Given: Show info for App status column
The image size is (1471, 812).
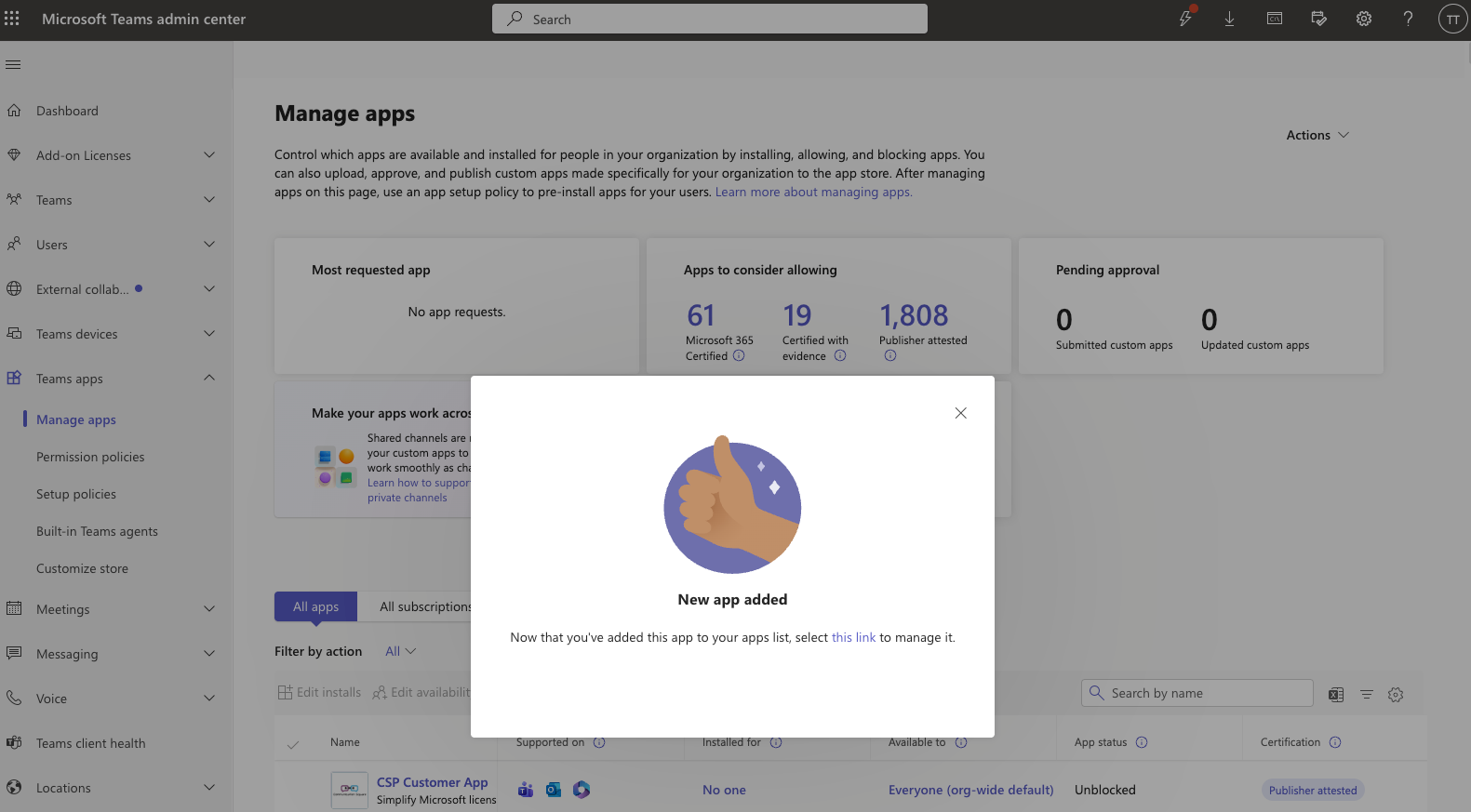Looking at the screenshot, I should click(x=1142, y=742).
